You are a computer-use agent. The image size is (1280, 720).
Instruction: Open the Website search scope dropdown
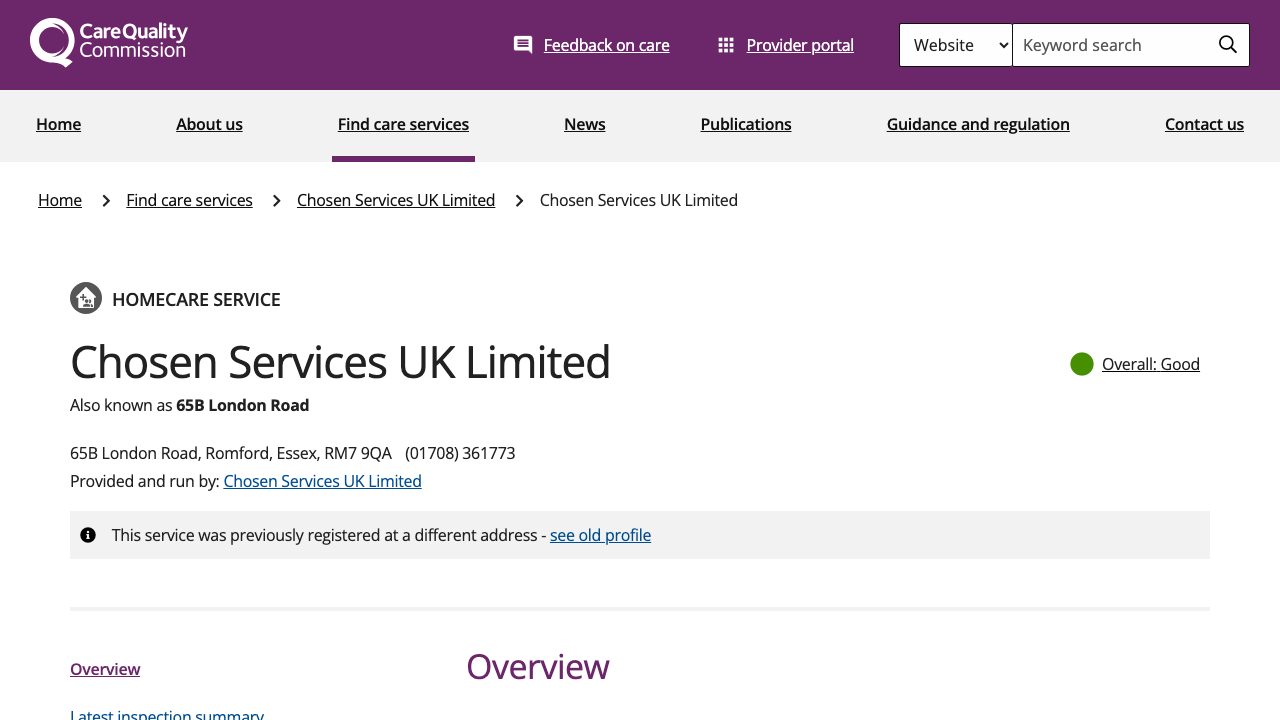[x=956, y=45]
